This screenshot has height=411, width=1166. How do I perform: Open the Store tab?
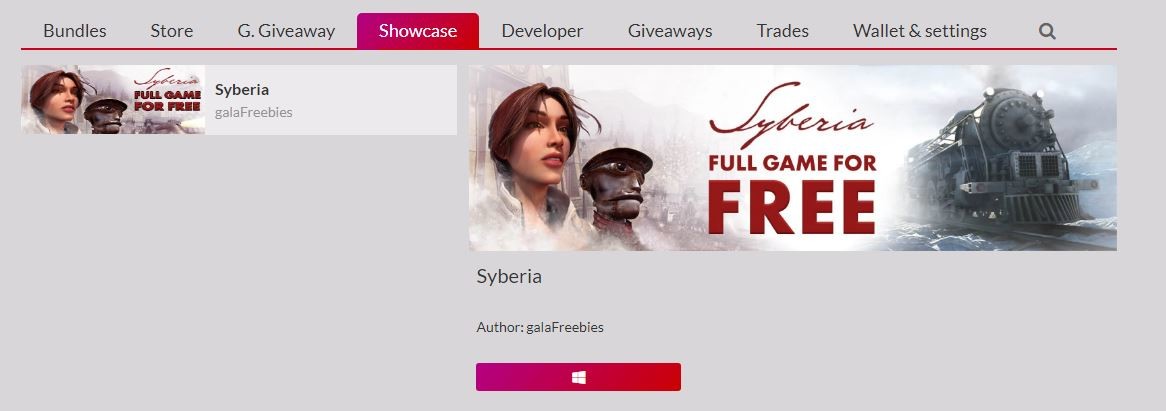172,31
